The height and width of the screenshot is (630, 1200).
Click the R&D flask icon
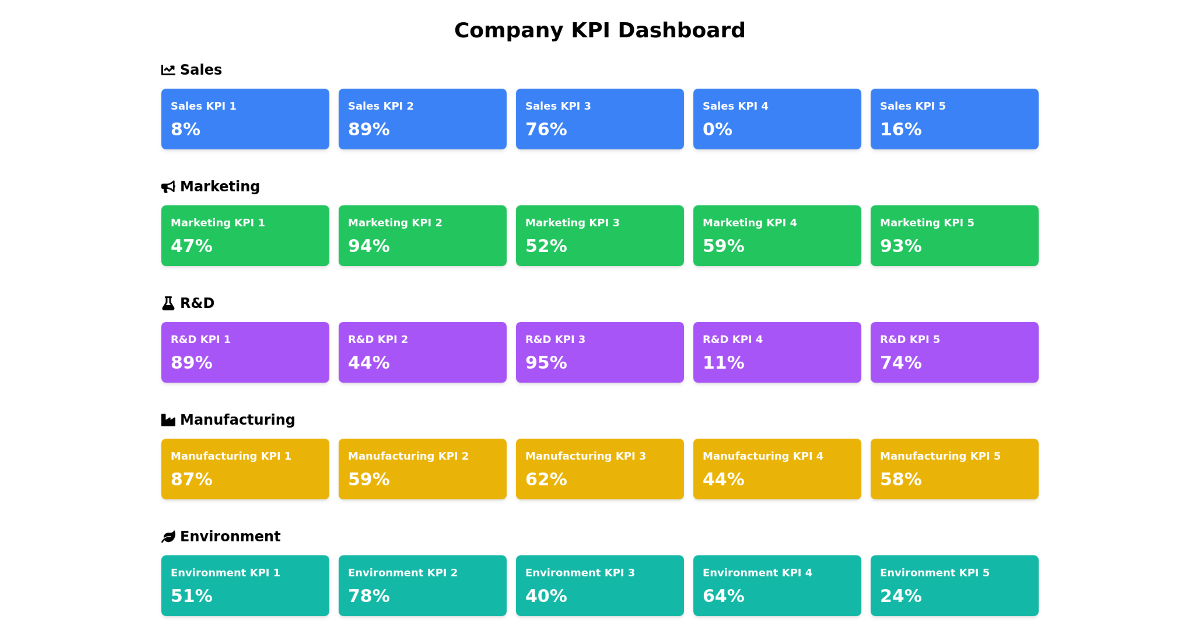click(168, 303)
